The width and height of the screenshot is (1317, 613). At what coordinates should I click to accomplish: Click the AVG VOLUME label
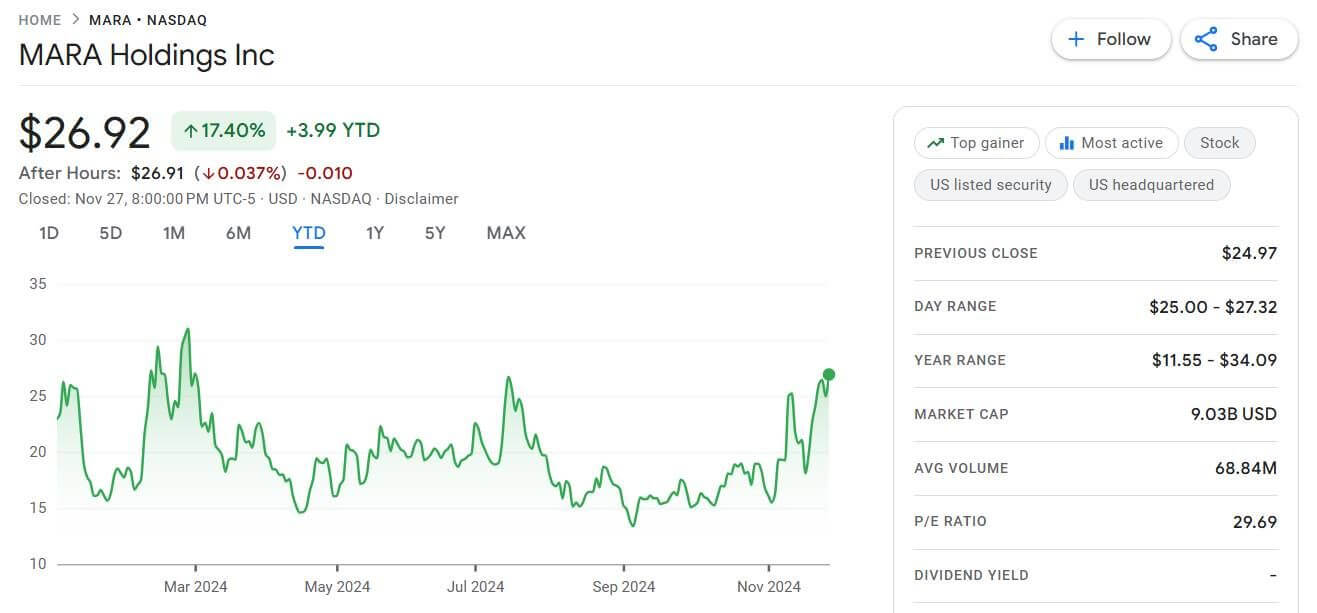[x=961, y=468]
